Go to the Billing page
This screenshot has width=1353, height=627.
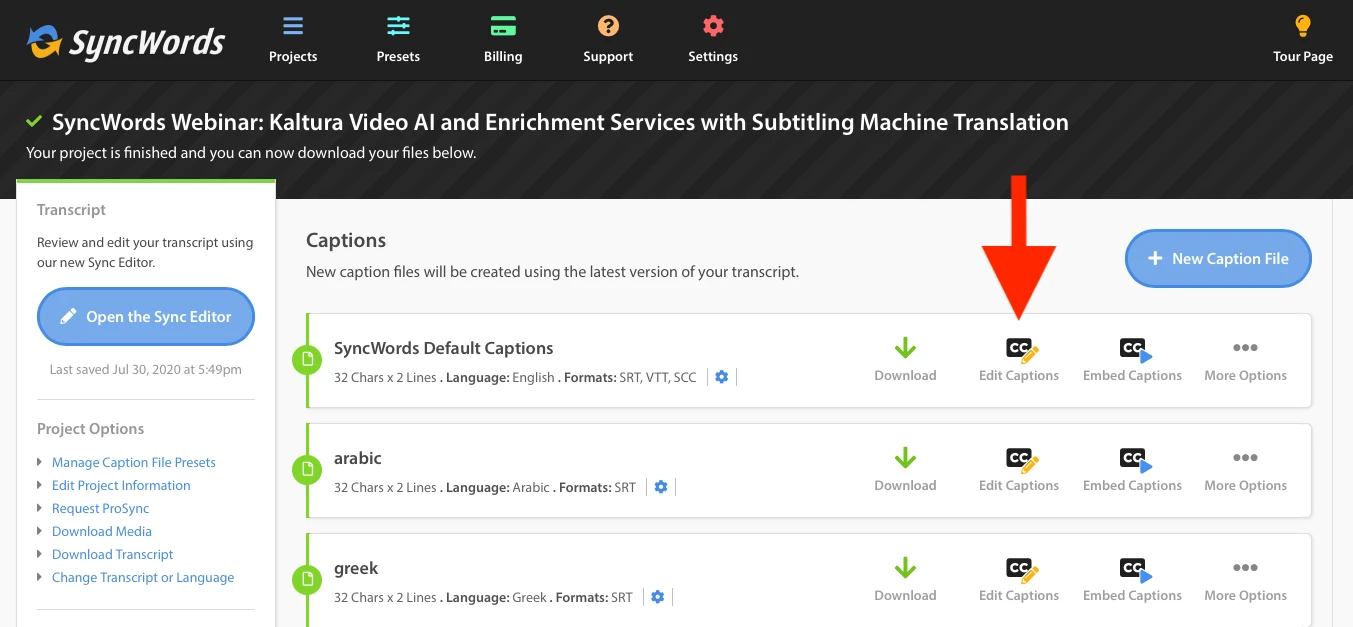(503, 40)
